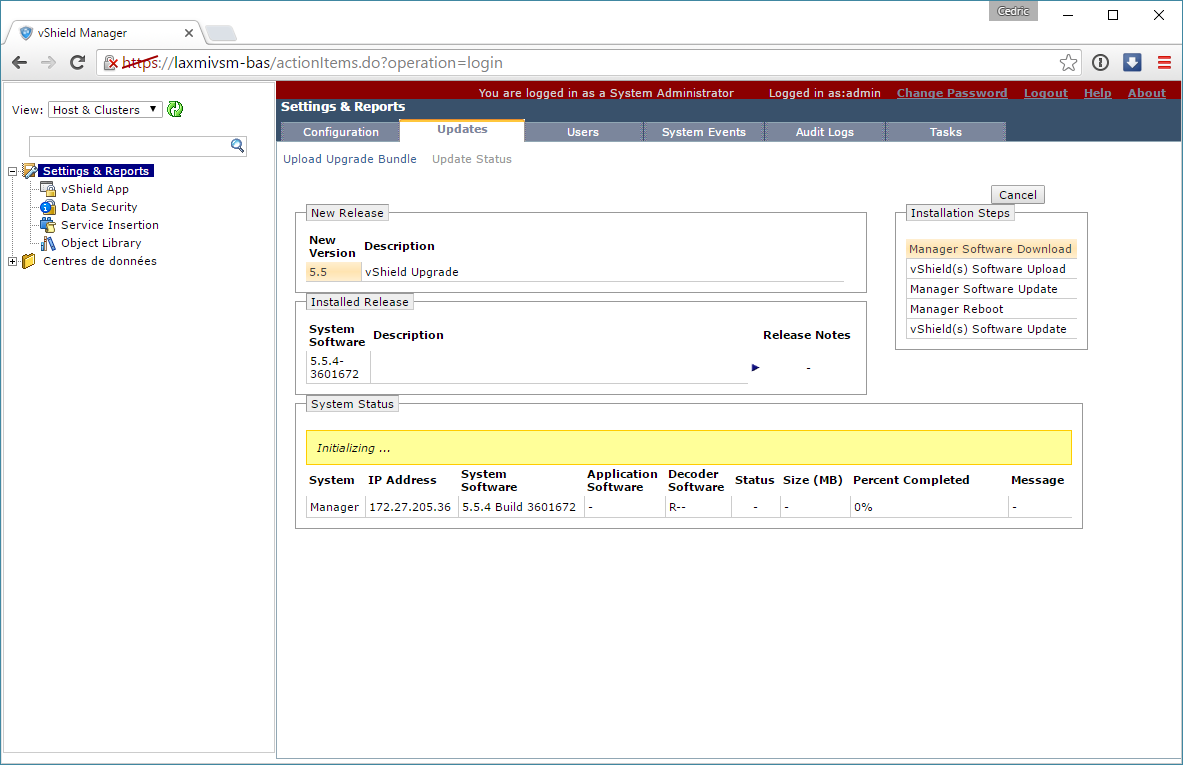This screenshot has height=765, width=1183.
Task: Reload the page with refresh icon
Action: pos(77,63)
